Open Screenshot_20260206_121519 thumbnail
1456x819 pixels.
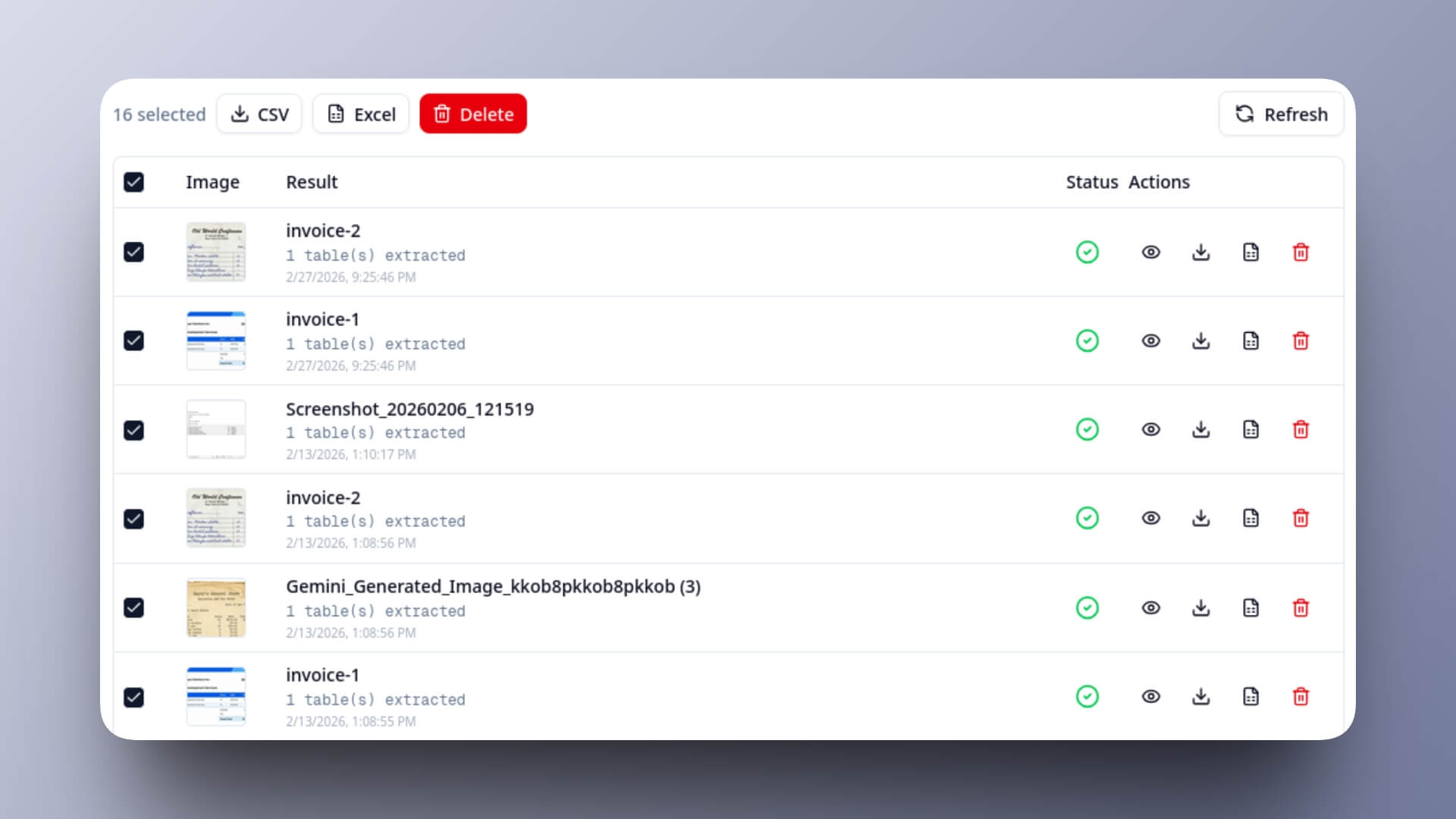pos(216,429)
